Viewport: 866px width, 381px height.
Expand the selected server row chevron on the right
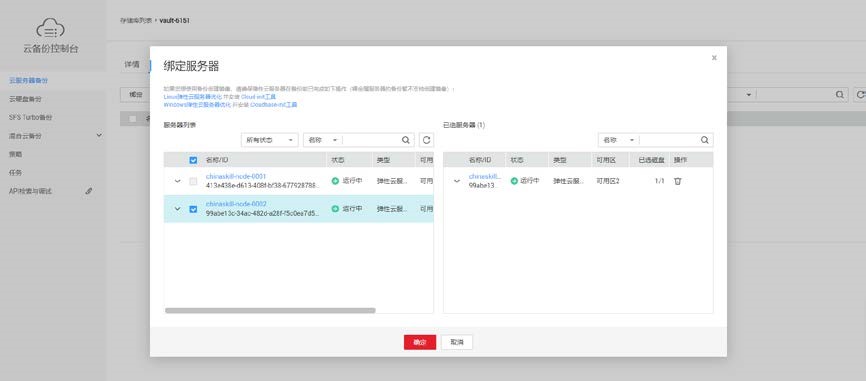[x=457, y=181]
